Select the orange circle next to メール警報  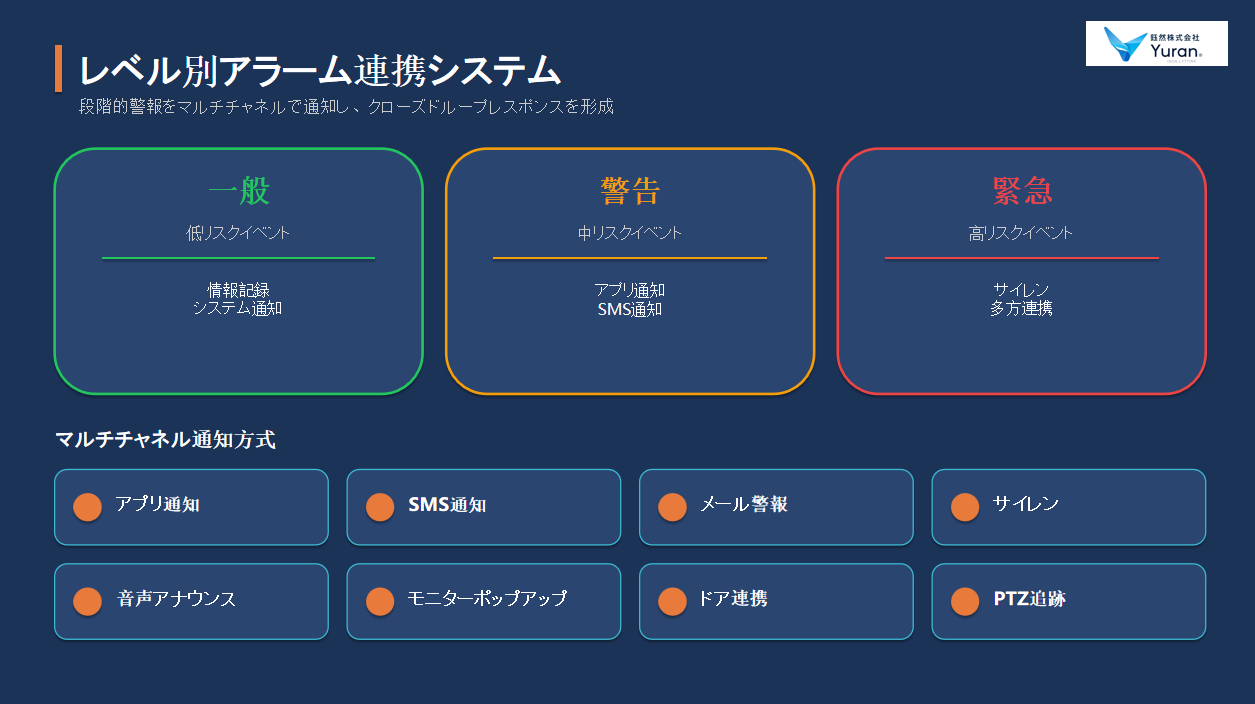[672, 507]
